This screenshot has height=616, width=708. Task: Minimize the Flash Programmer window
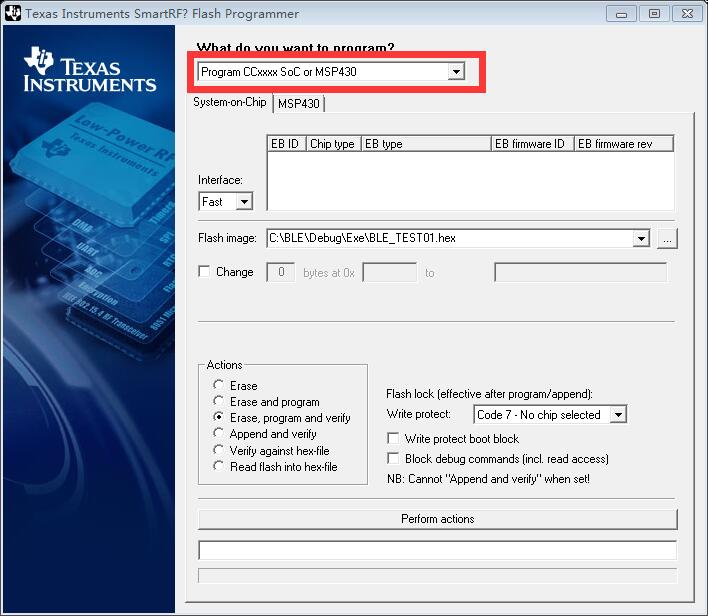(x=622, y=14)
